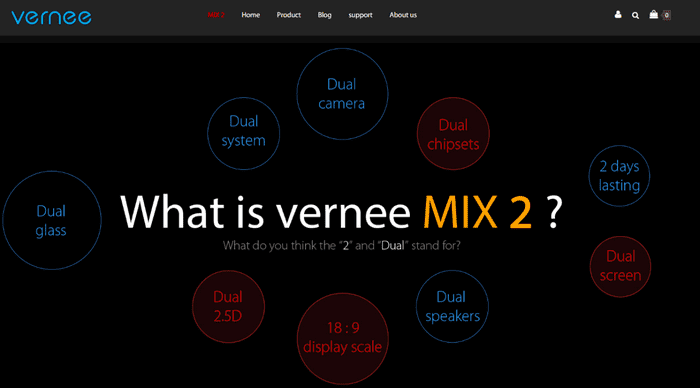Click the cart item count badge
700x388 pixels.
point(667,15)
